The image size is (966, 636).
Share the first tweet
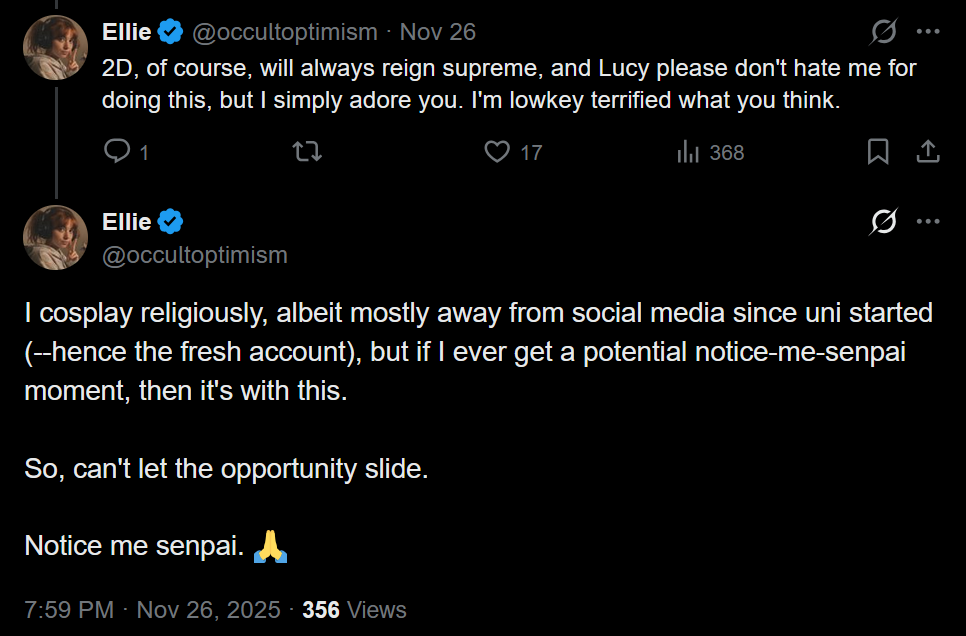pyautogui.click(x=928, y=152)
